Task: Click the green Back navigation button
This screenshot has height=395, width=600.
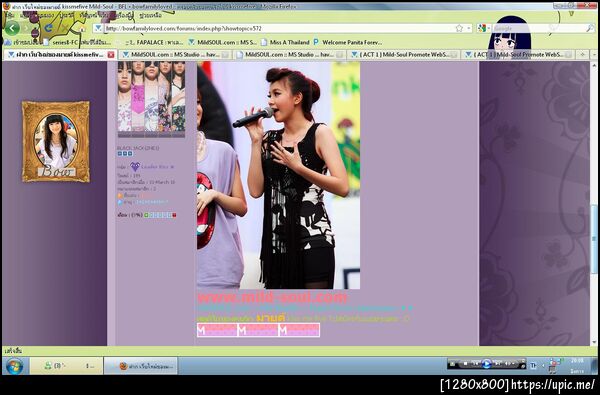Action: (12, 28)
